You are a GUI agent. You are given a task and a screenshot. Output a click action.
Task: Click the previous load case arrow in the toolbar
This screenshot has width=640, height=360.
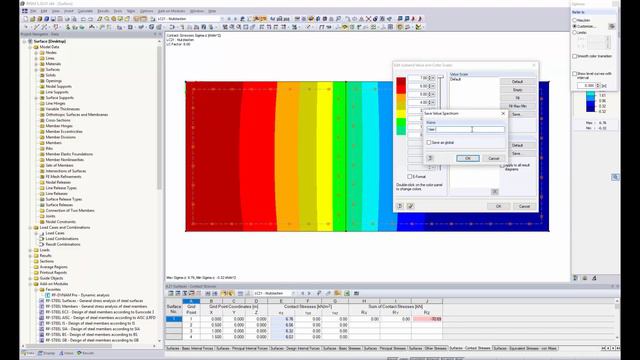(x=229, y=19)
